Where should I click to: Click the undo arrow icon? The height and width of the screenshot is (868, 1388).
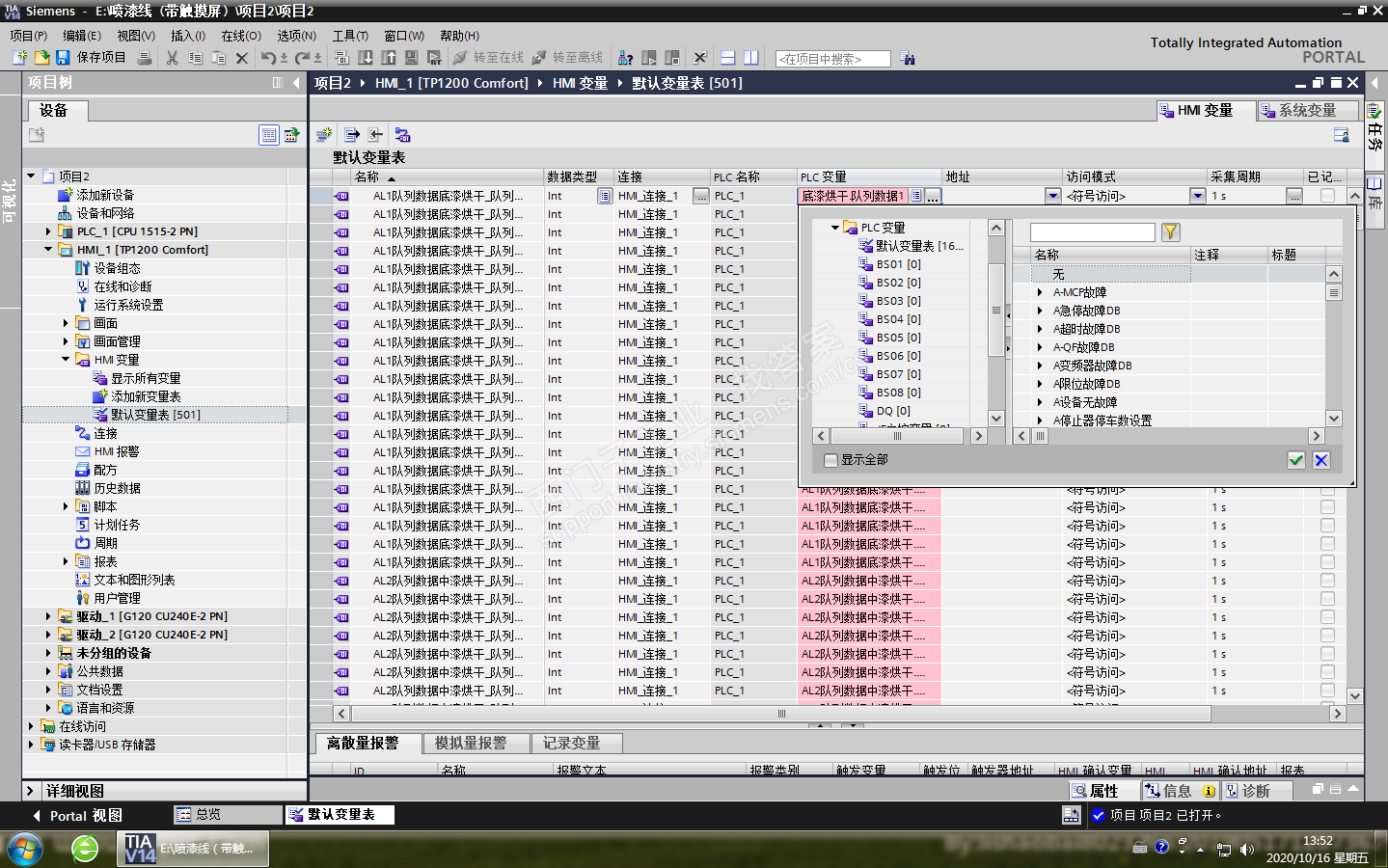click(269, 58)
